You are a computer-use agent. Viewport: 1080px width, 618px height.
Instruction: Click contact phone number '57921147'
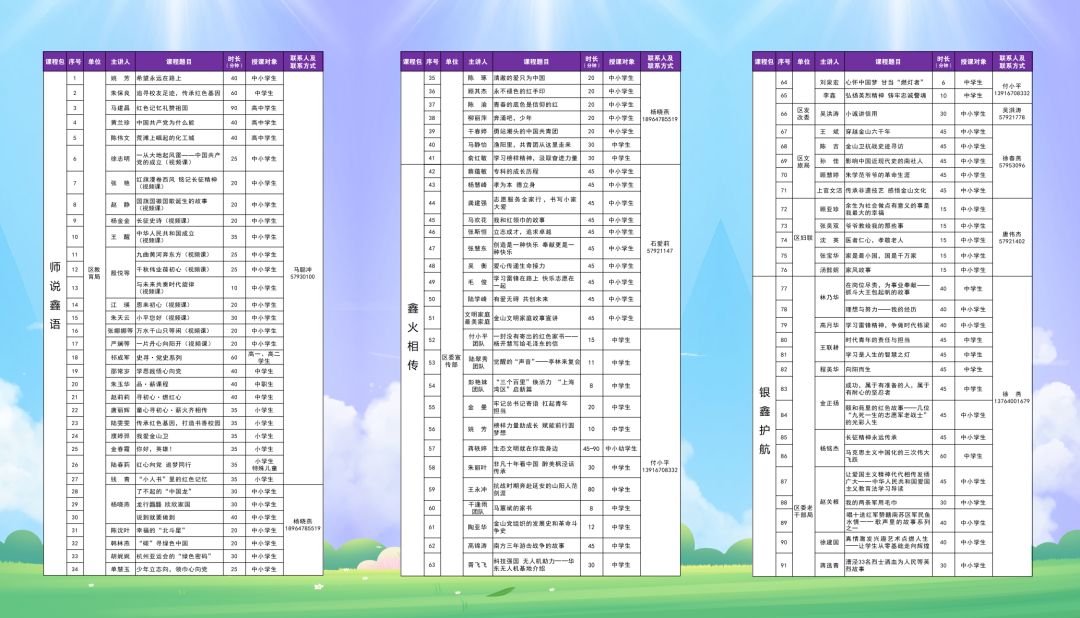click(x=660, y=251)
